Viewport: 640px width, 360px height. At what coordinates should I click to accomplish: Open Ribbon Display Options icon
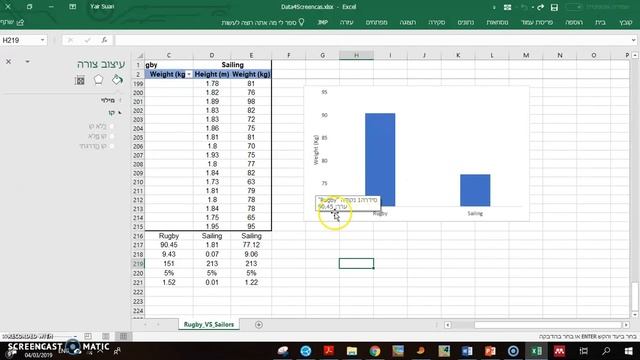coord(72,7)
